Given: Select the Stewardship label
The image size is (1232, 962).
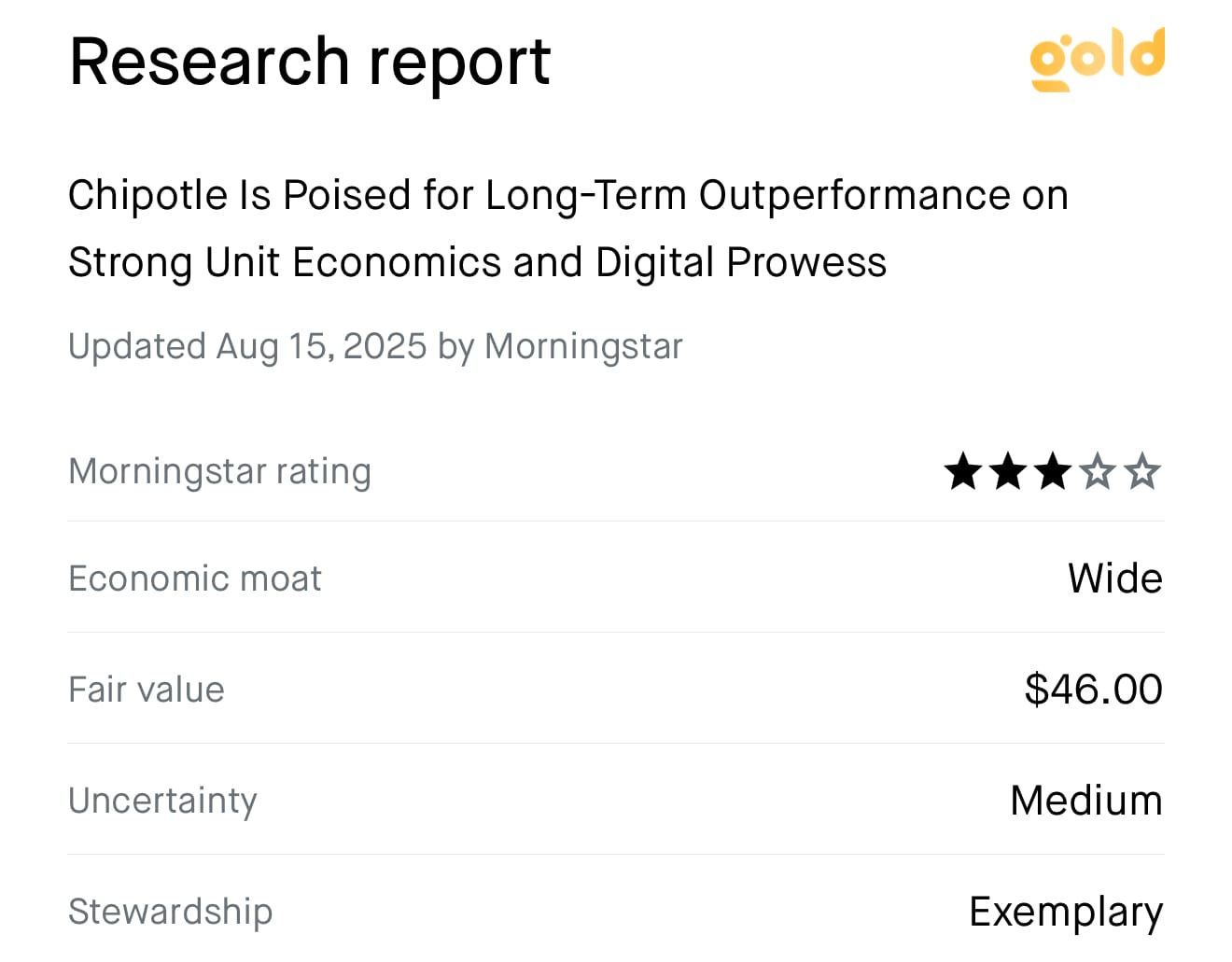Looking at the screenshot, I should [171, 912].
